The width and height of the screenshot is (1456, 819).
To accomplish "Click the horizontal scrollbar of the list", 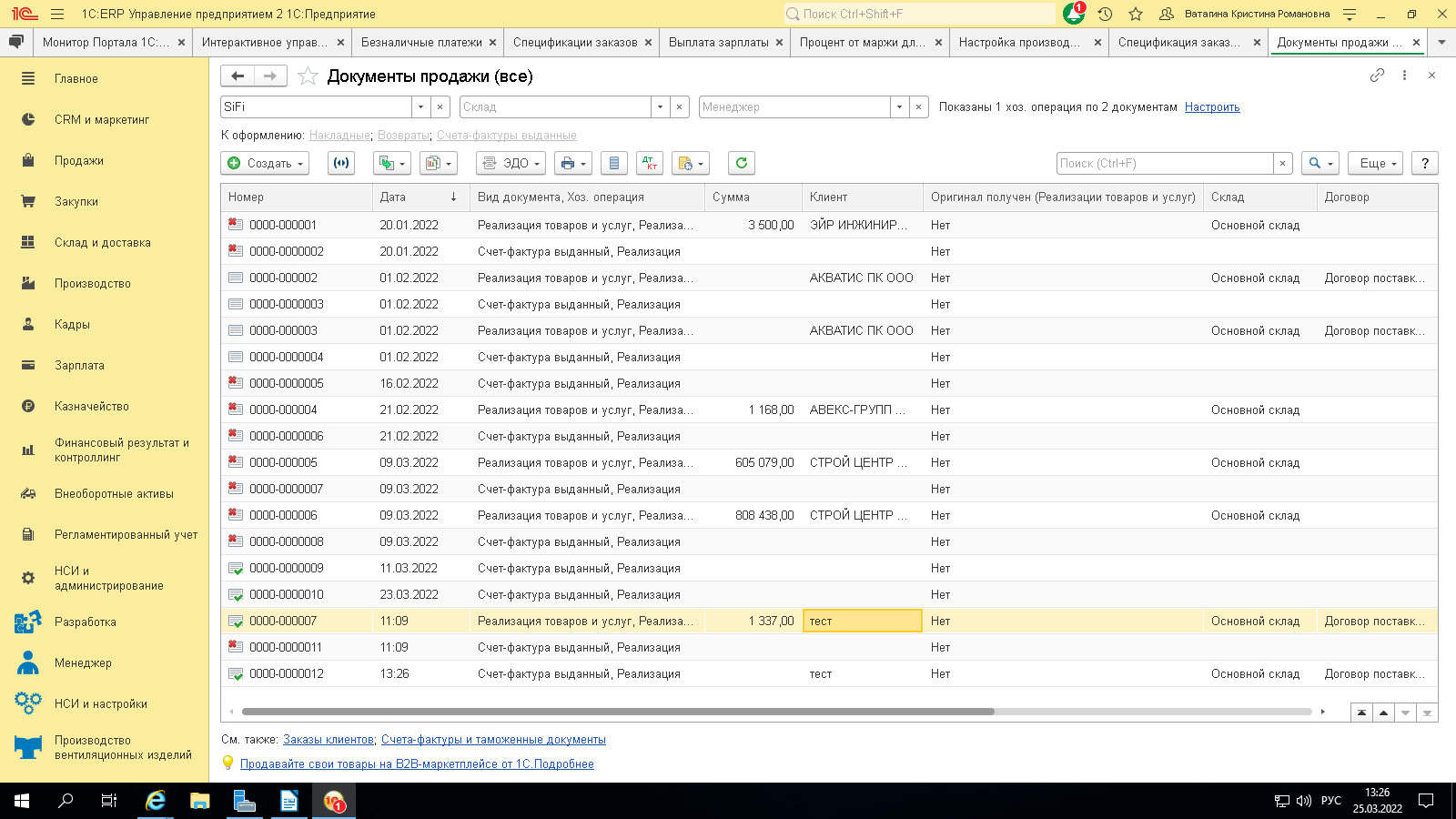I will pyautogui.click(x=618, y=712).
